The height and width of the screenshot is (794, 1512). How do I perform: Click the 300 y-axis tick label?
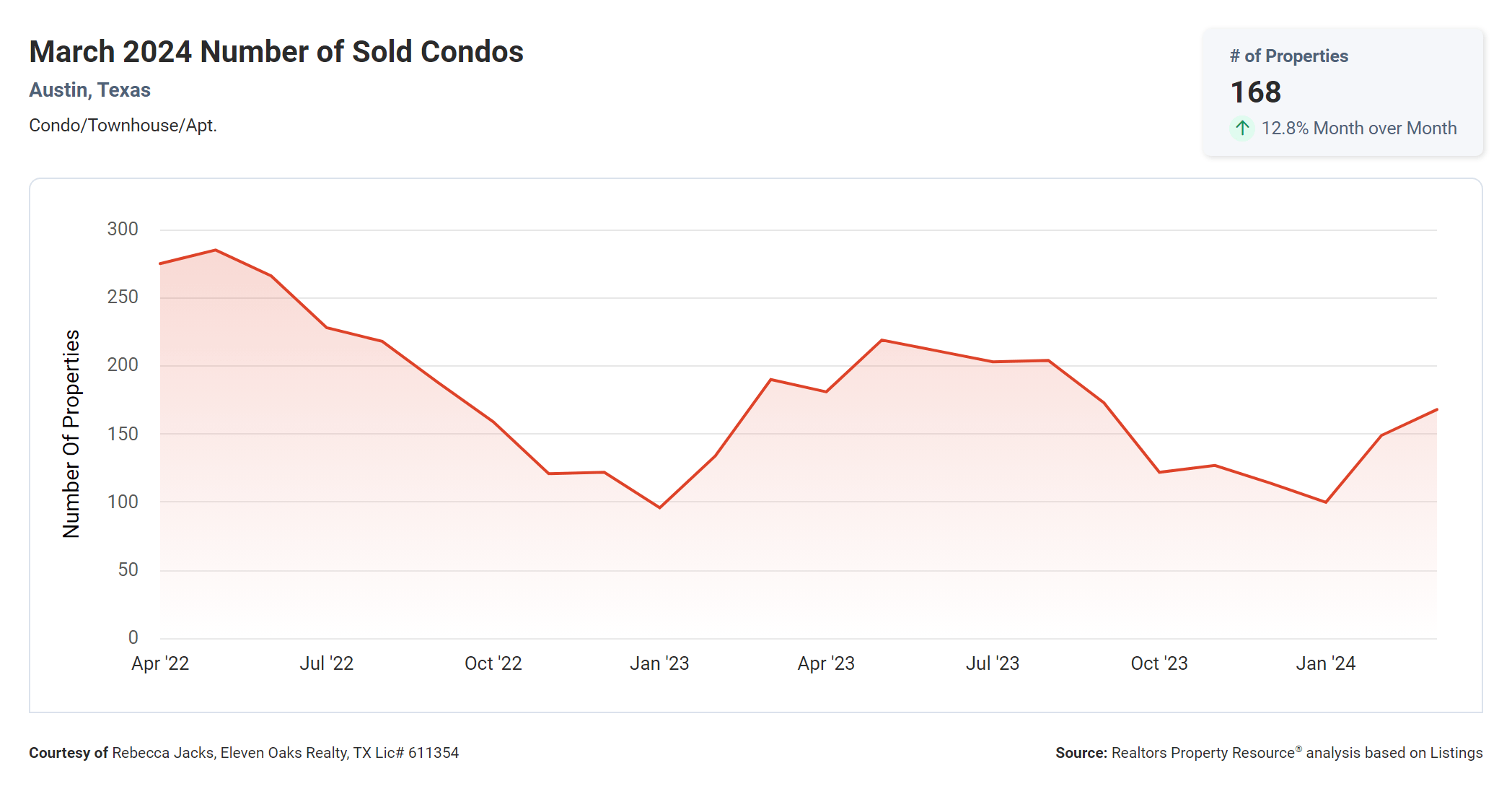click(x=123, y=230)
